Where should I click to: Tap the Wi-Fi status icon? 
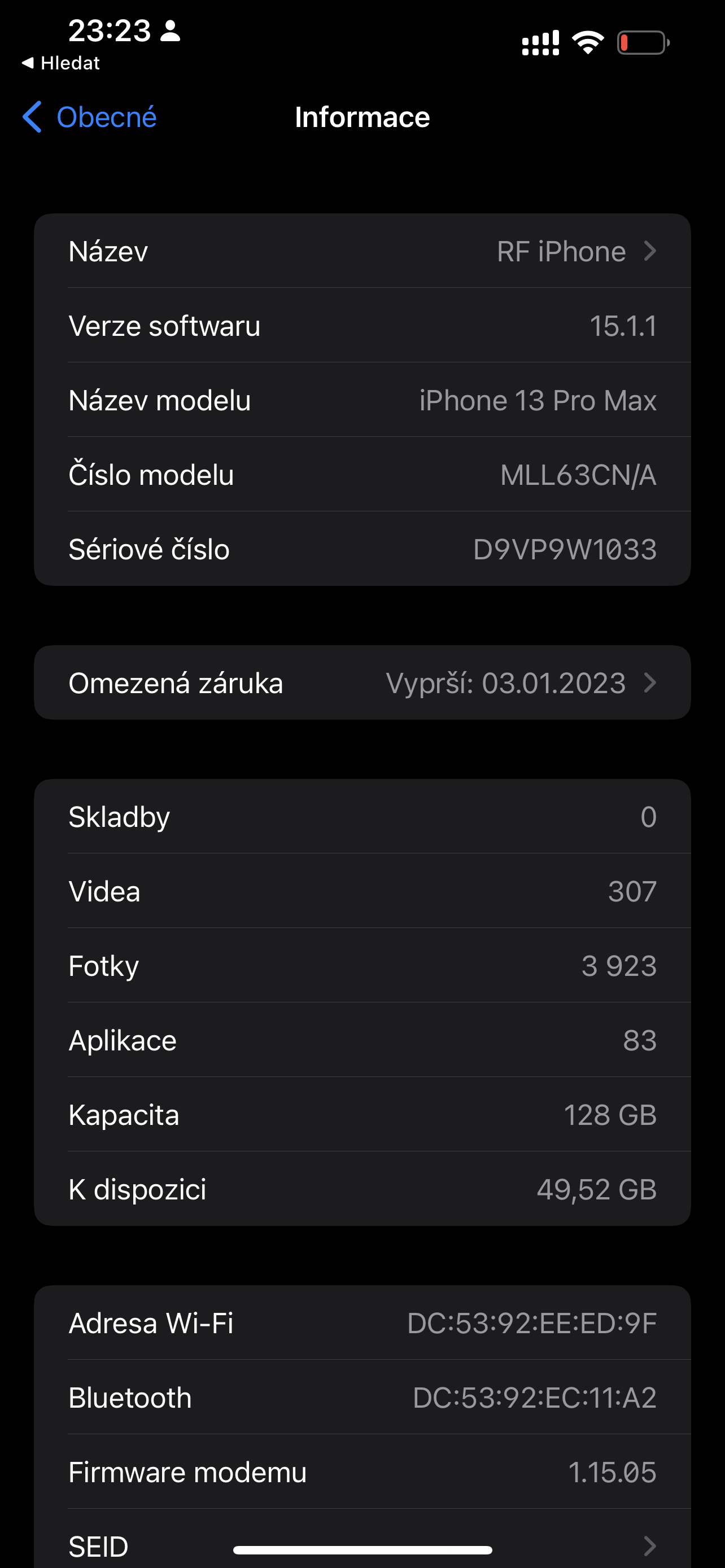587,42
